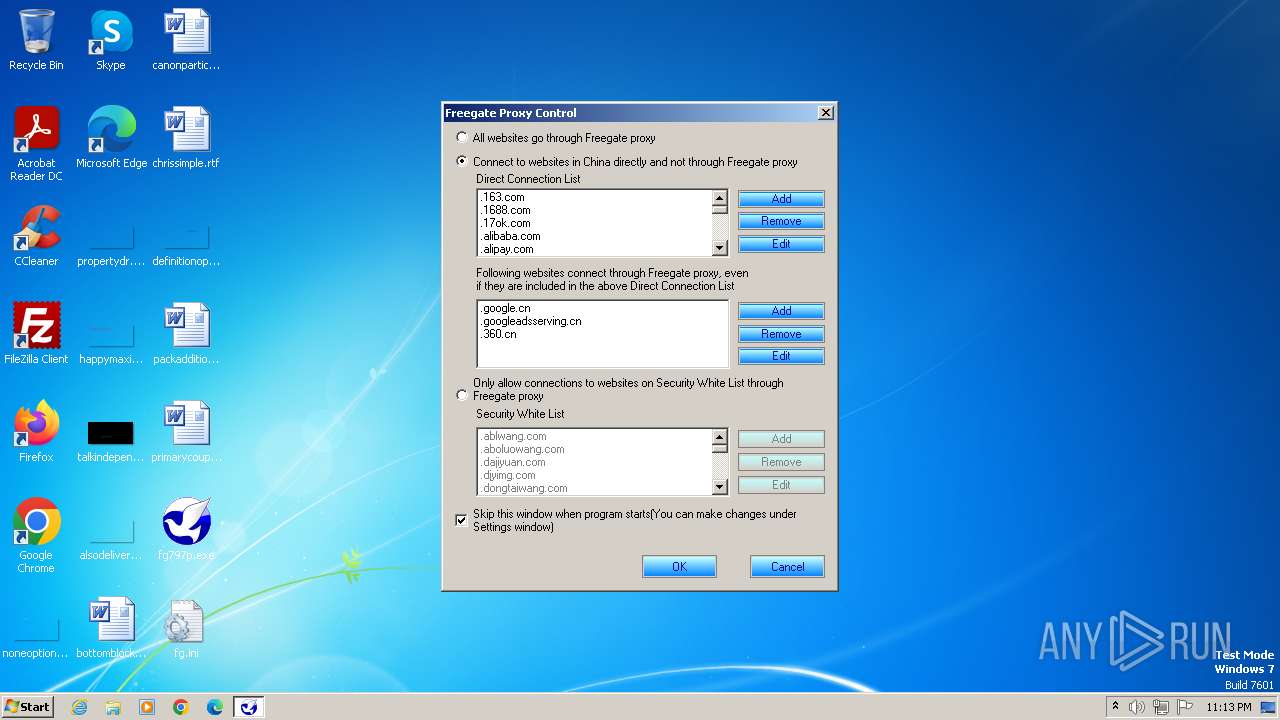
Task: Switch to Freegate in the taskbar
Action: tap(249, 707)
